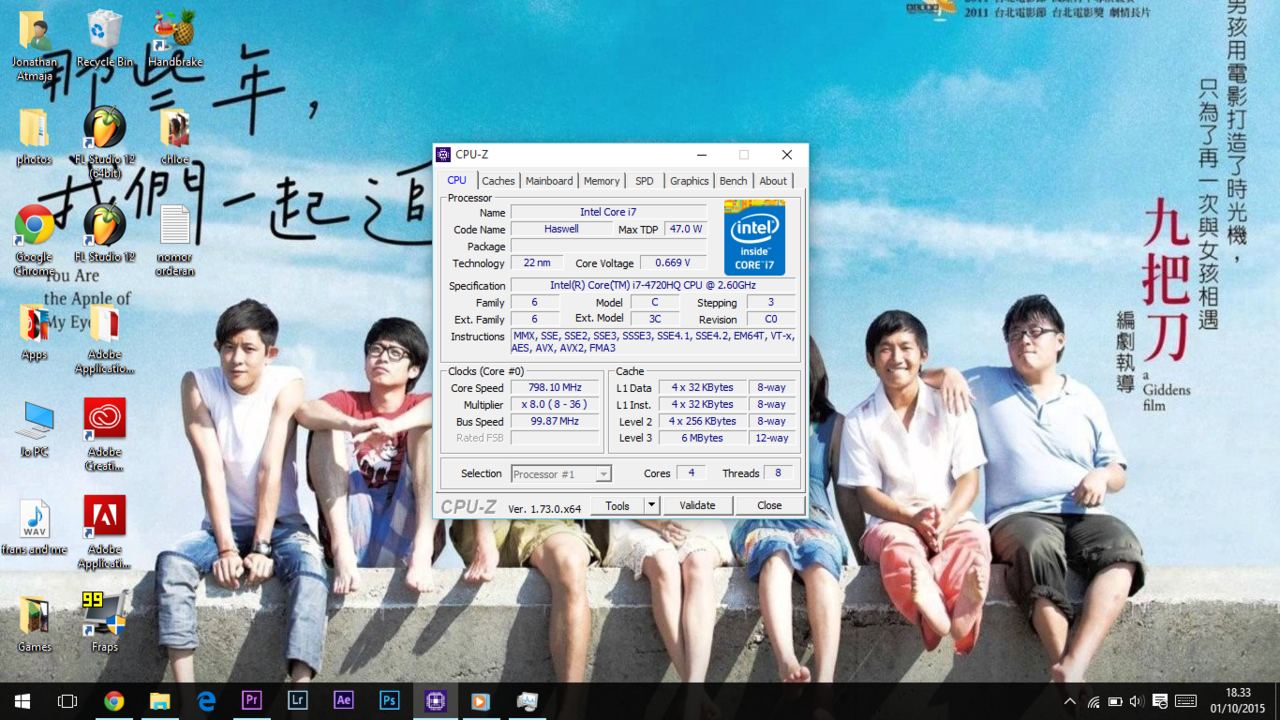
Task: Switch to the SPD tab
Action: pyautogui.click(x=644, y=181)
